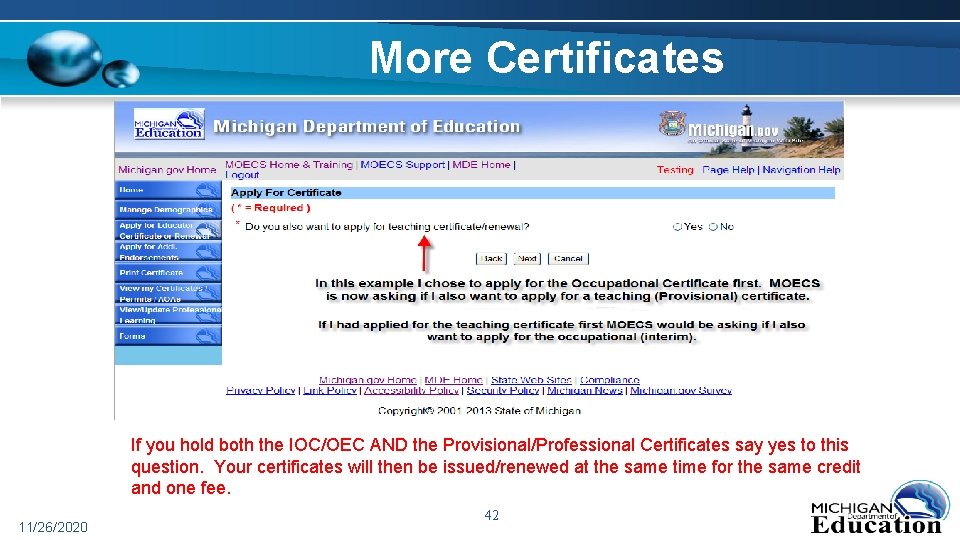Open View my Certificates / Permits in the sidebar

click(x=168, y=293)
